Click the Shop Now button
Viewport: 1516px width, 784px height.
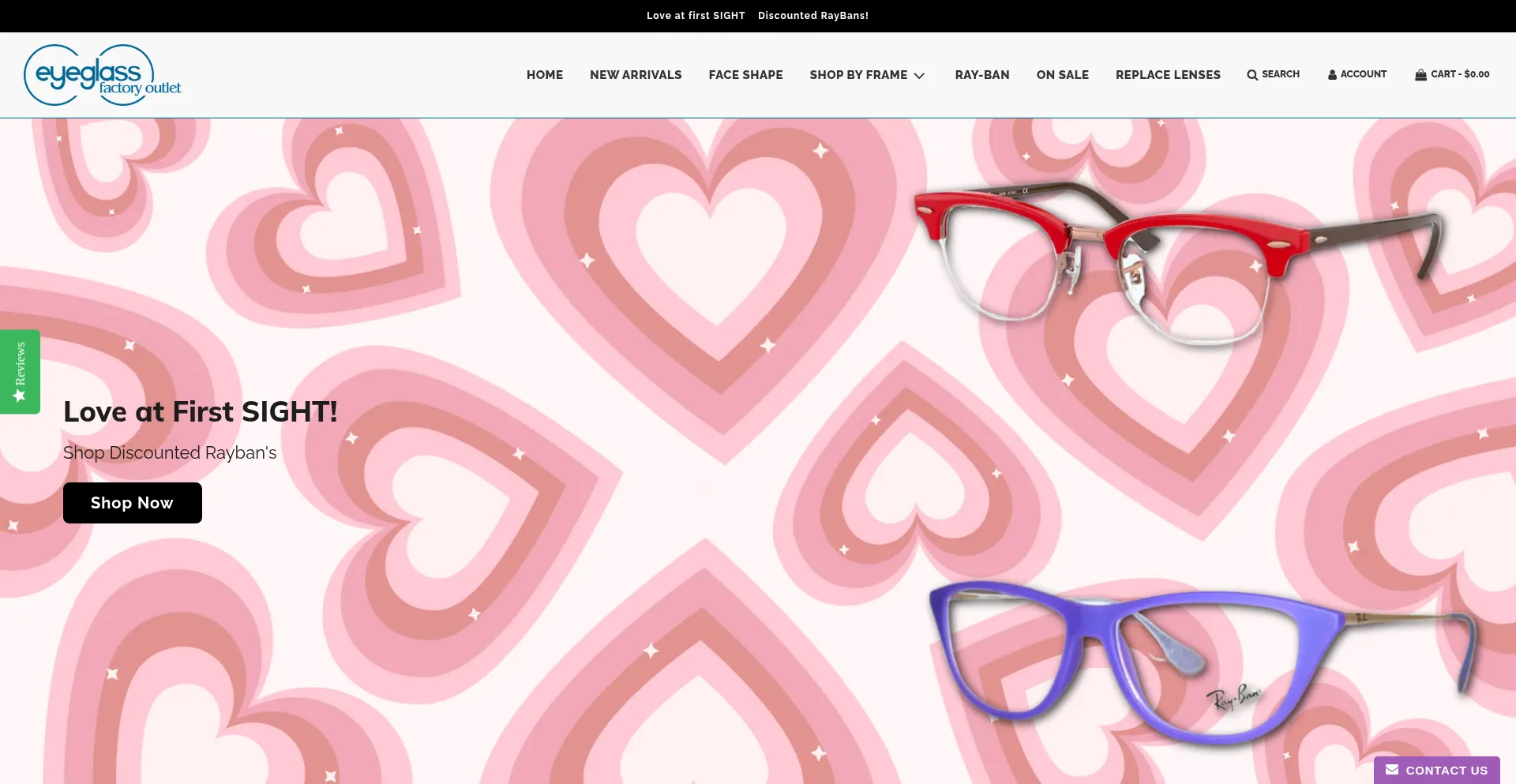pyautogui.click(x=133, y=503)
